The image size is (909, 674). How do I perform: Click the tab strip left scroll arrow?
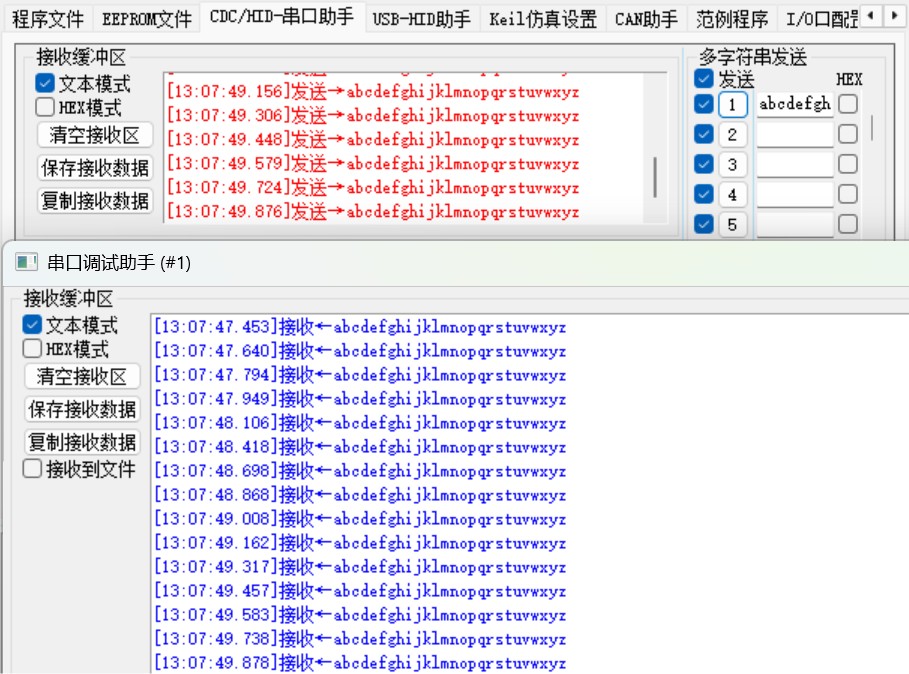tap(870, 16)
